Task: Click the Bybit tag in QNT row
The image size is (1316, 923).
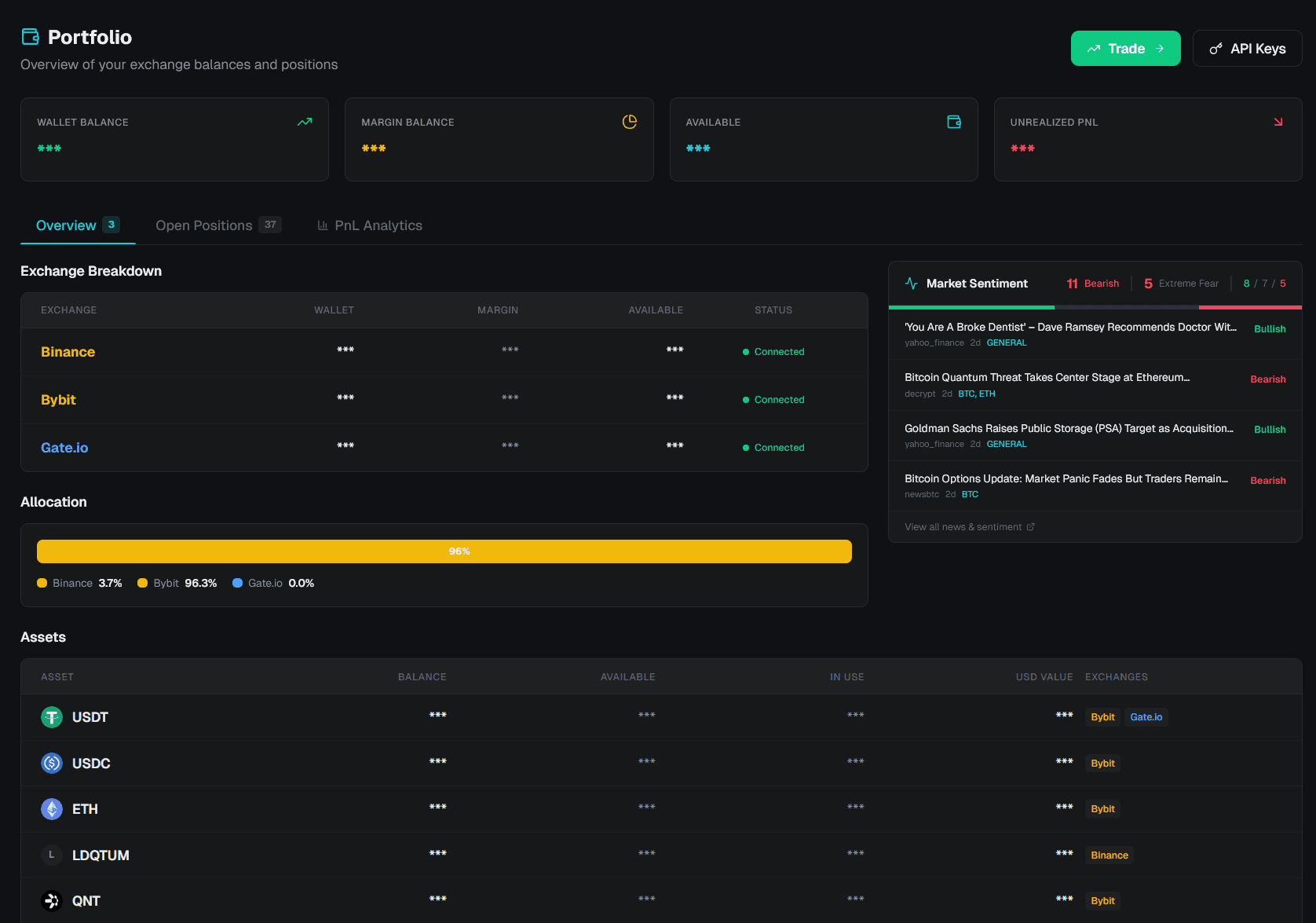Action: coord(1102,901)
